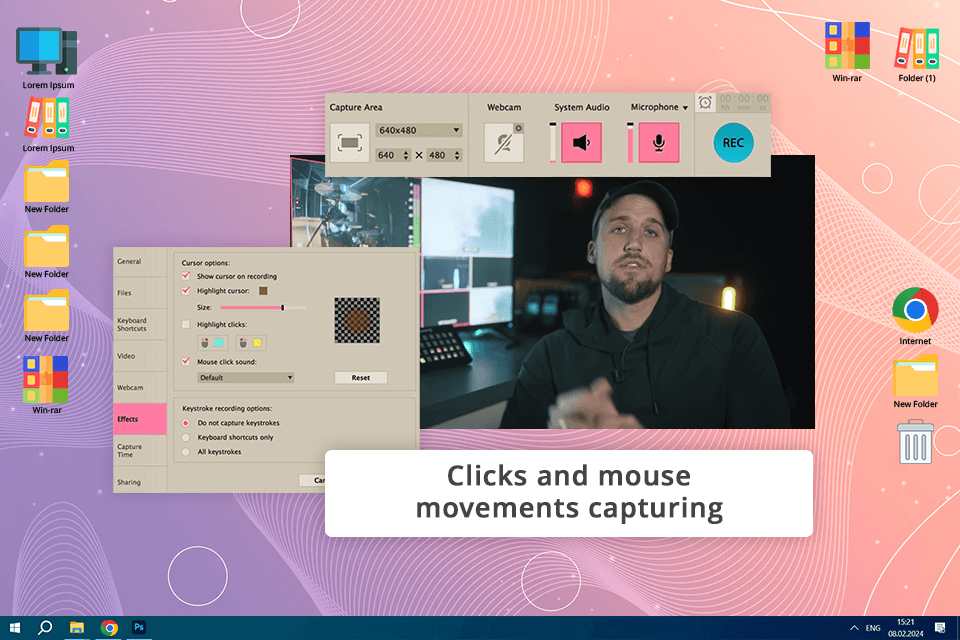Click the 00:00:00 timer display
Viewport: 960px width, 640px height.
coord(743,102)
